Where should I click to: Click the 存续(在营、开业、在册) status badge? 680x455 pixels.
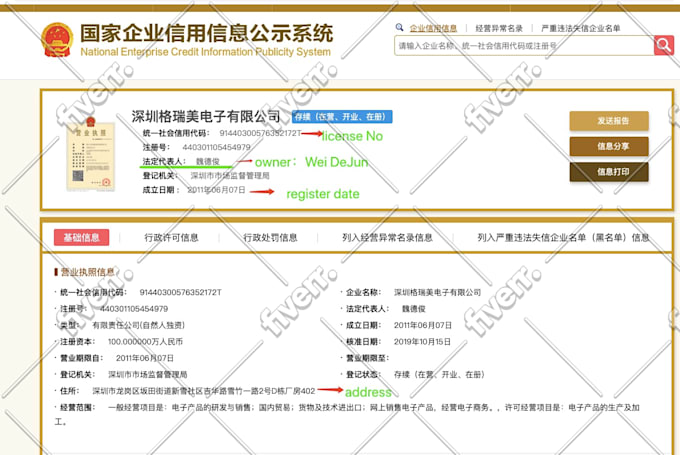(342, 117)
